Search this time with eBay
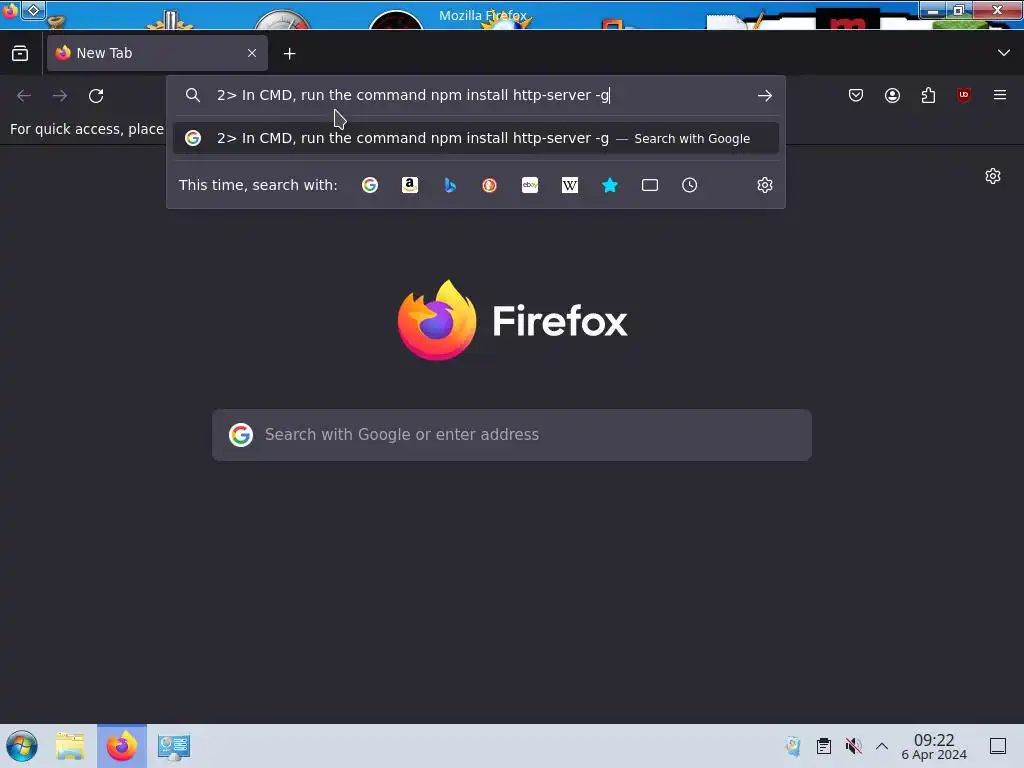The width and height of the screenshot is (1024, 768). tap(530, 185)
